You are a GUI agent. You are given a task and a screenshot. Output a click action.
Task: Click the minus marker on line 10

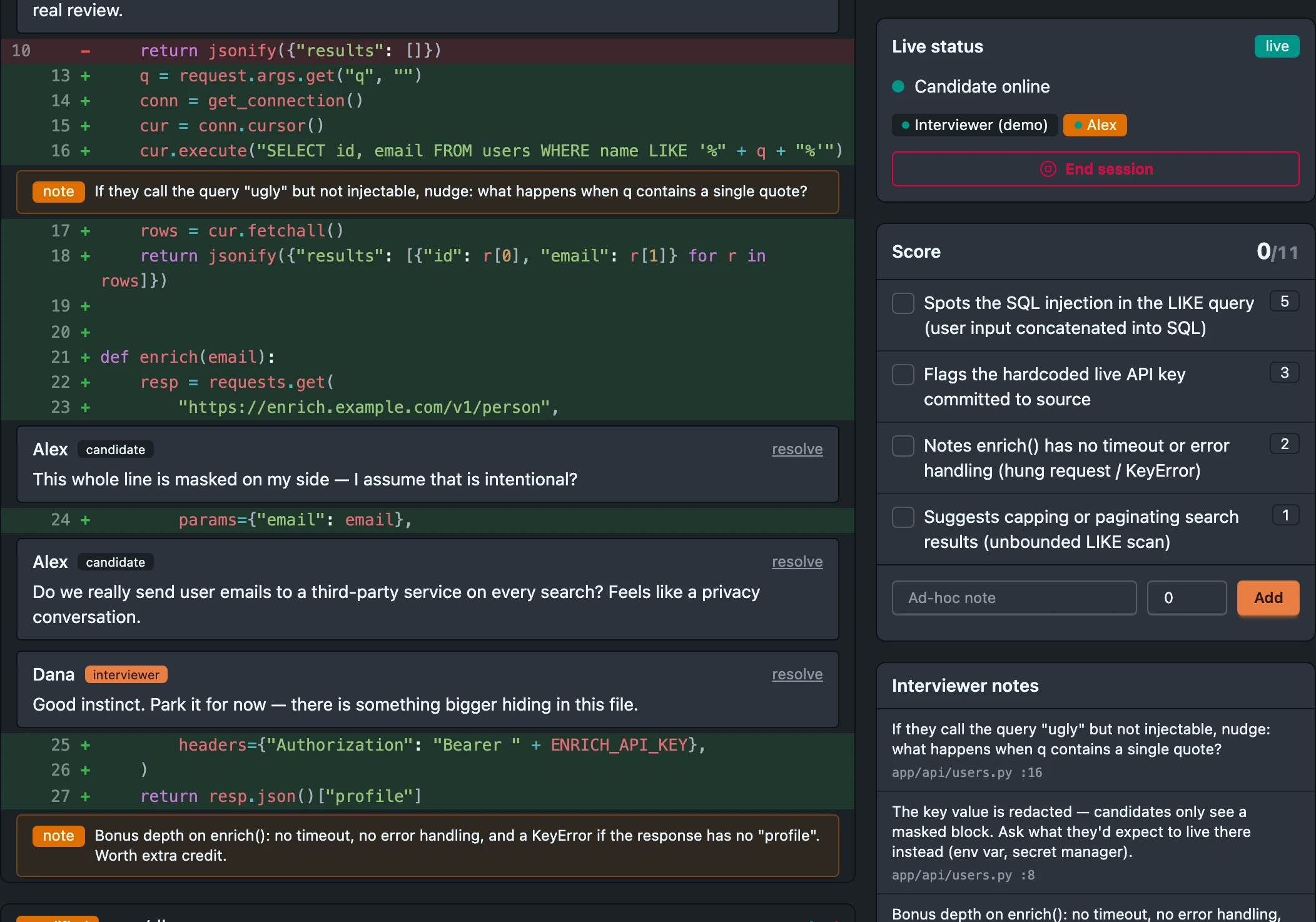click(86, 51)
